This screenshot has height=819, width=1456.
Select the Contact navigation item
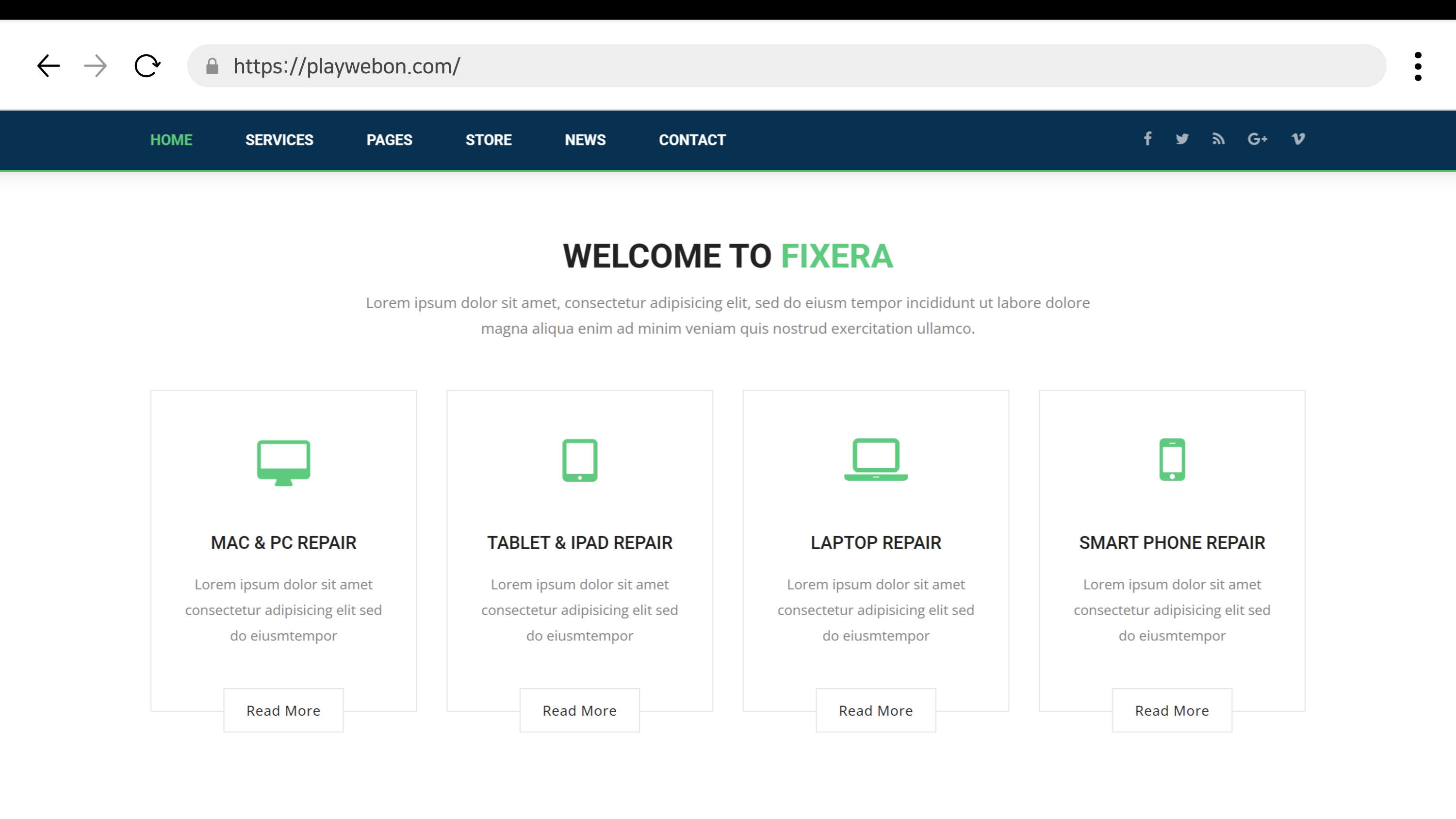click(x=692, y=140)
